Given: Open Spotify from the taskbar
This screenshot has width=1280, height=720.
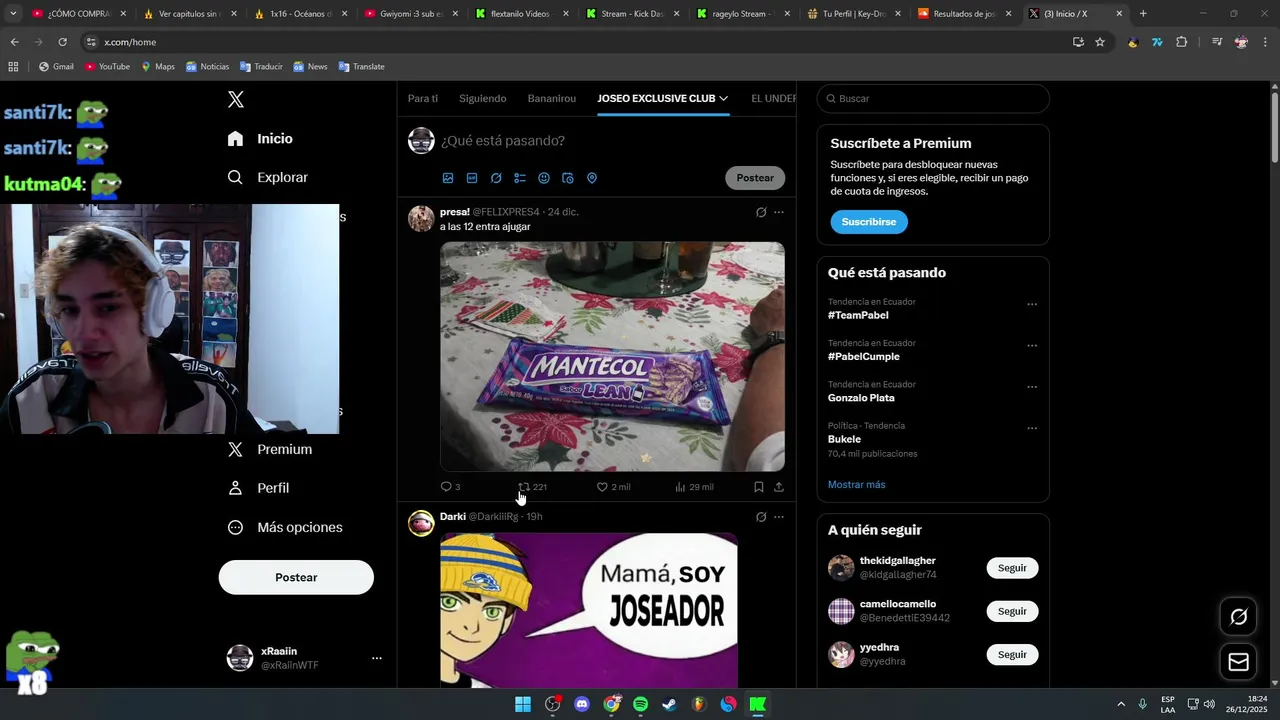Looking at the screenshot, I should 641,704.
